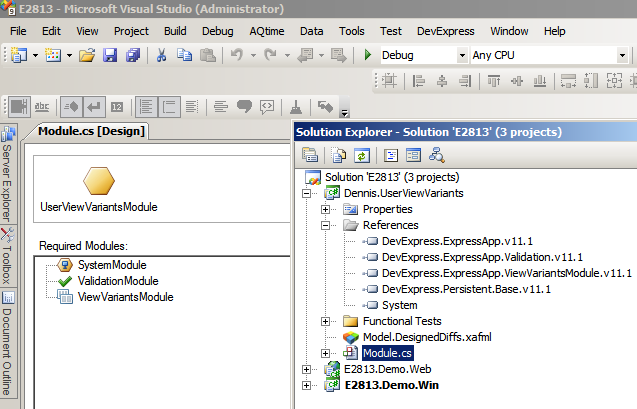
Task: Expand the Properties folder node
Action: click(325, 210)
